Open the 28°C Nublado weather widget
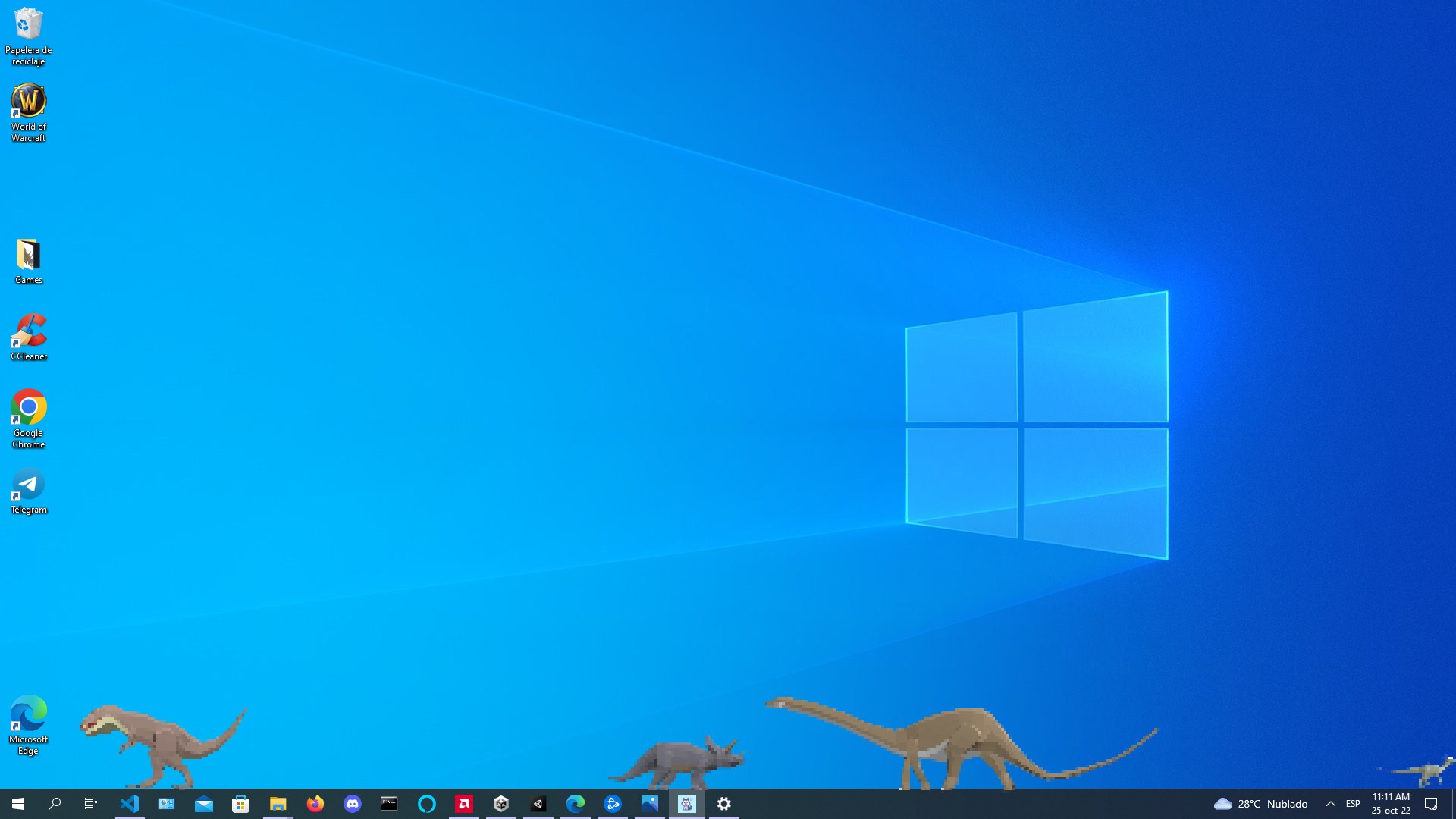This screenshot has width=1456, height=819. [1260, 804]
